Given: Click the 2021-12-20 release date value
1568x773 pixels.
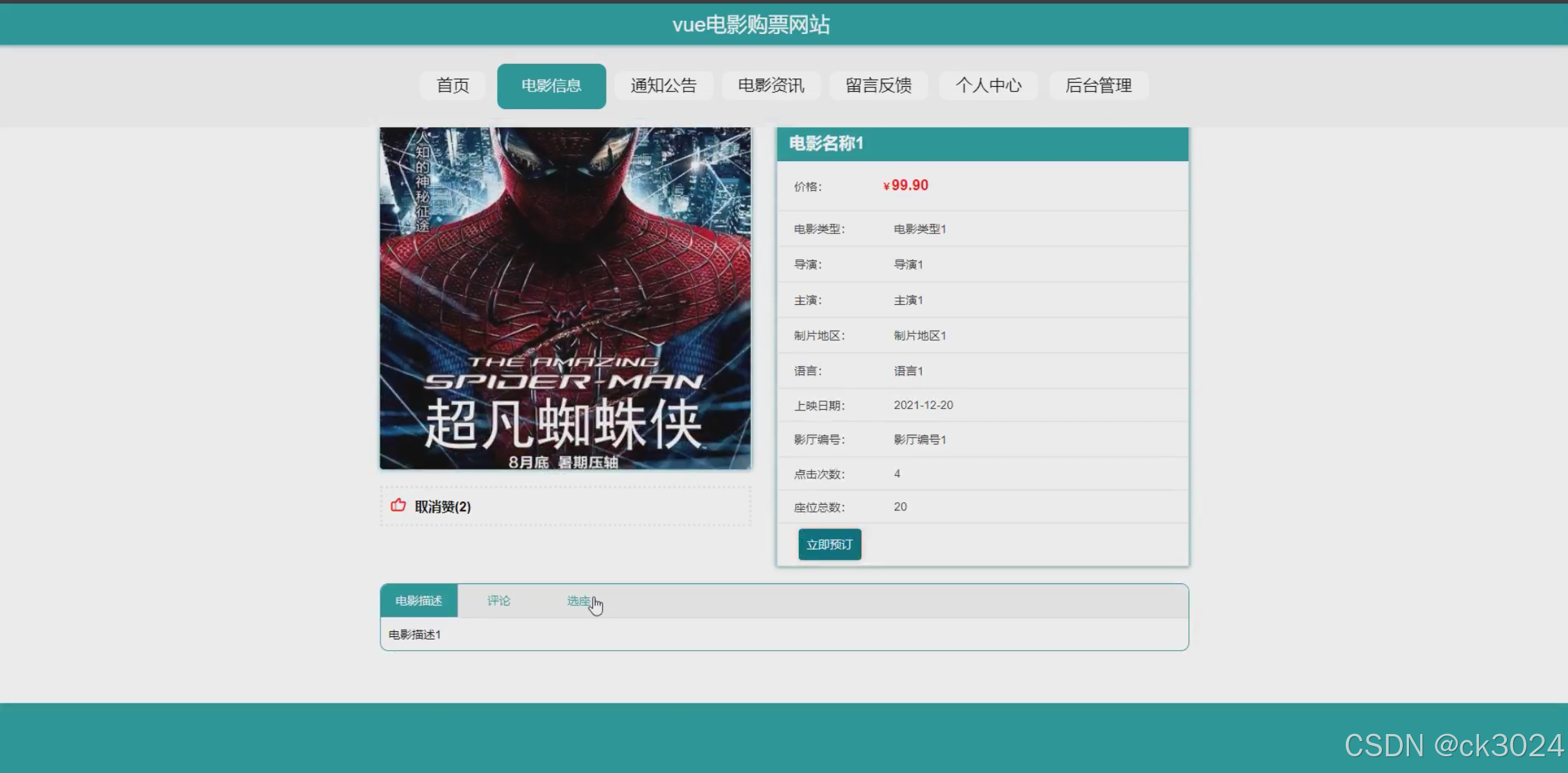Looking at the screenshot, I should (923, 405).
